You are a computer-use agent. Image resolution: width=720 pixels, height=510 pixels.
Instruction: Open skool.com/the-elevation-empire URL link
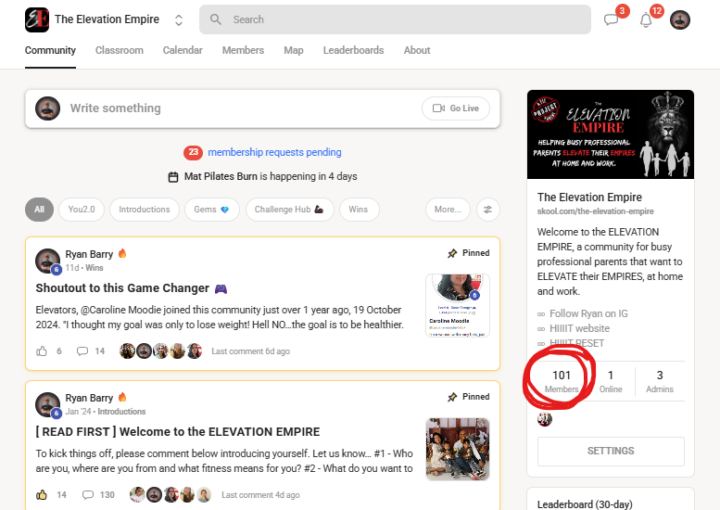point(596,211)
